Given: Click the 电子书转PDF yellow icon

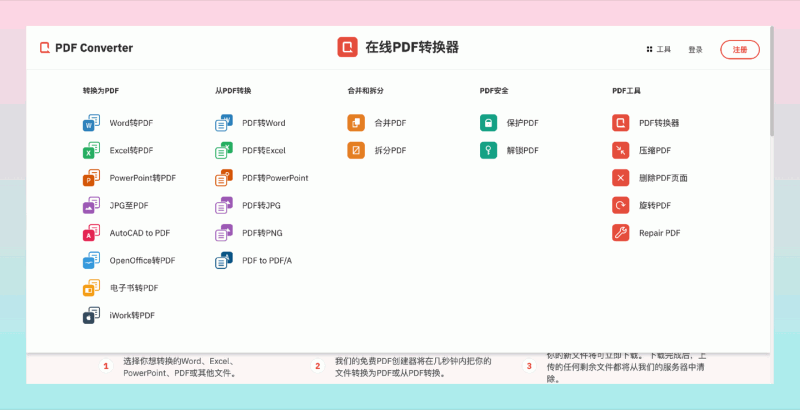Looking at the screenshot, I should tap(91, 288).
